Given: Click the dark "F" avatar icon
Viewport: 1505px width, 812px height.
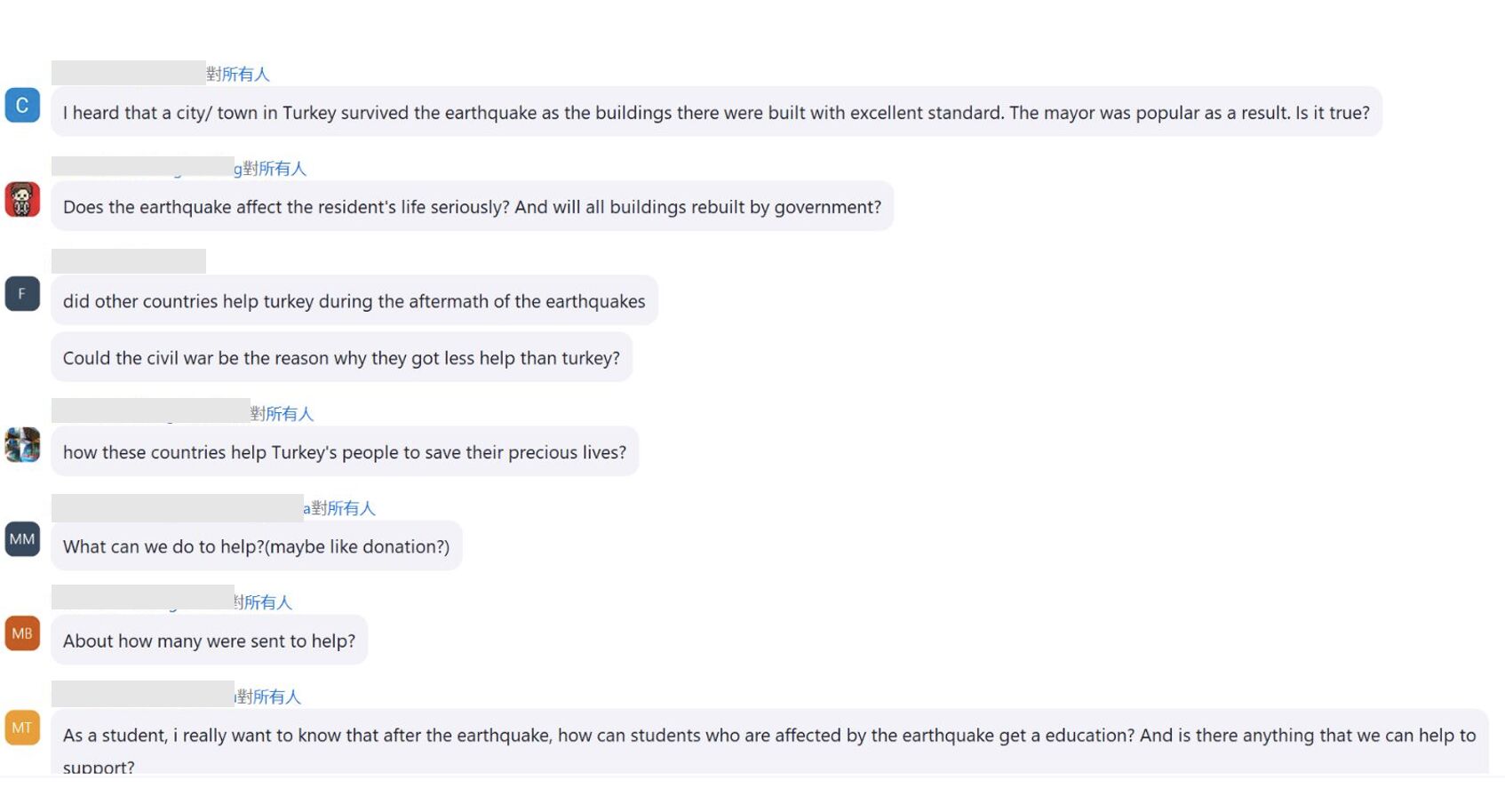Looking at the screenshot, I should pos(22,294).
